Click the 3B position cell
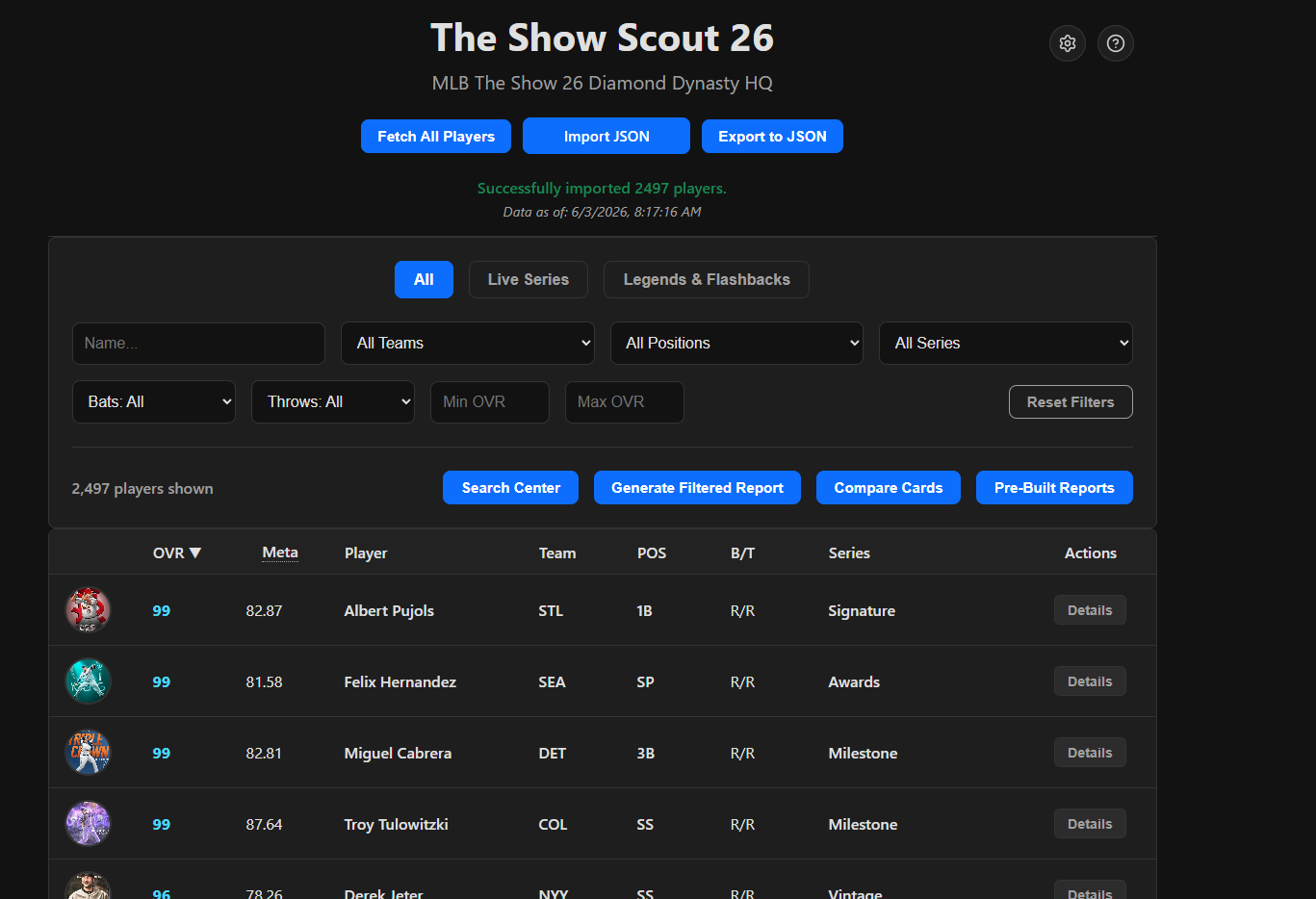Image resolution: width=1316 pixels, height=899 pixels. [x=646, y=753]
